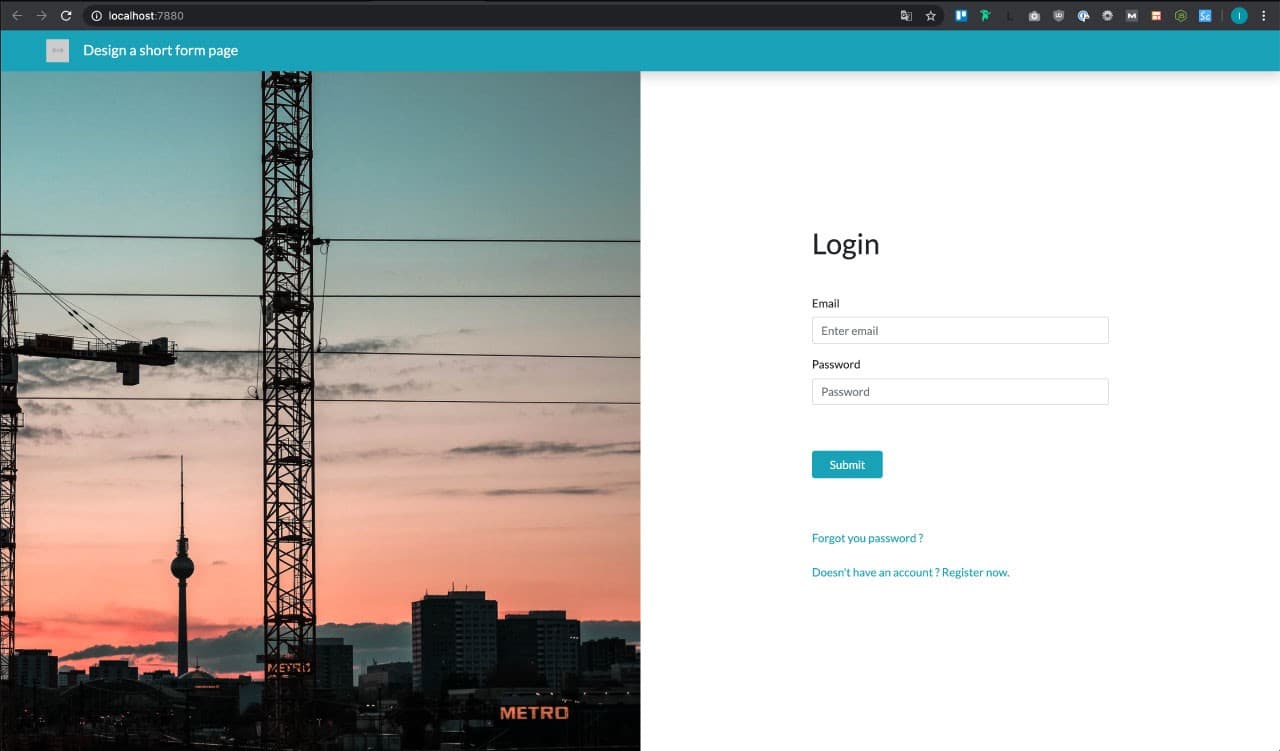Open the Medium 'M' extension icon
This screenshot has height=751, width=1280.
point(1132,16)
